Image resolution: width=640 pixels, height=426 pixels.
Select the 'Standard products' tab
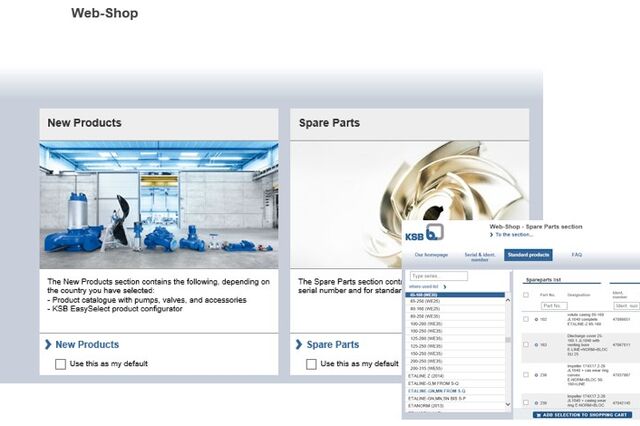coord(528,255)
